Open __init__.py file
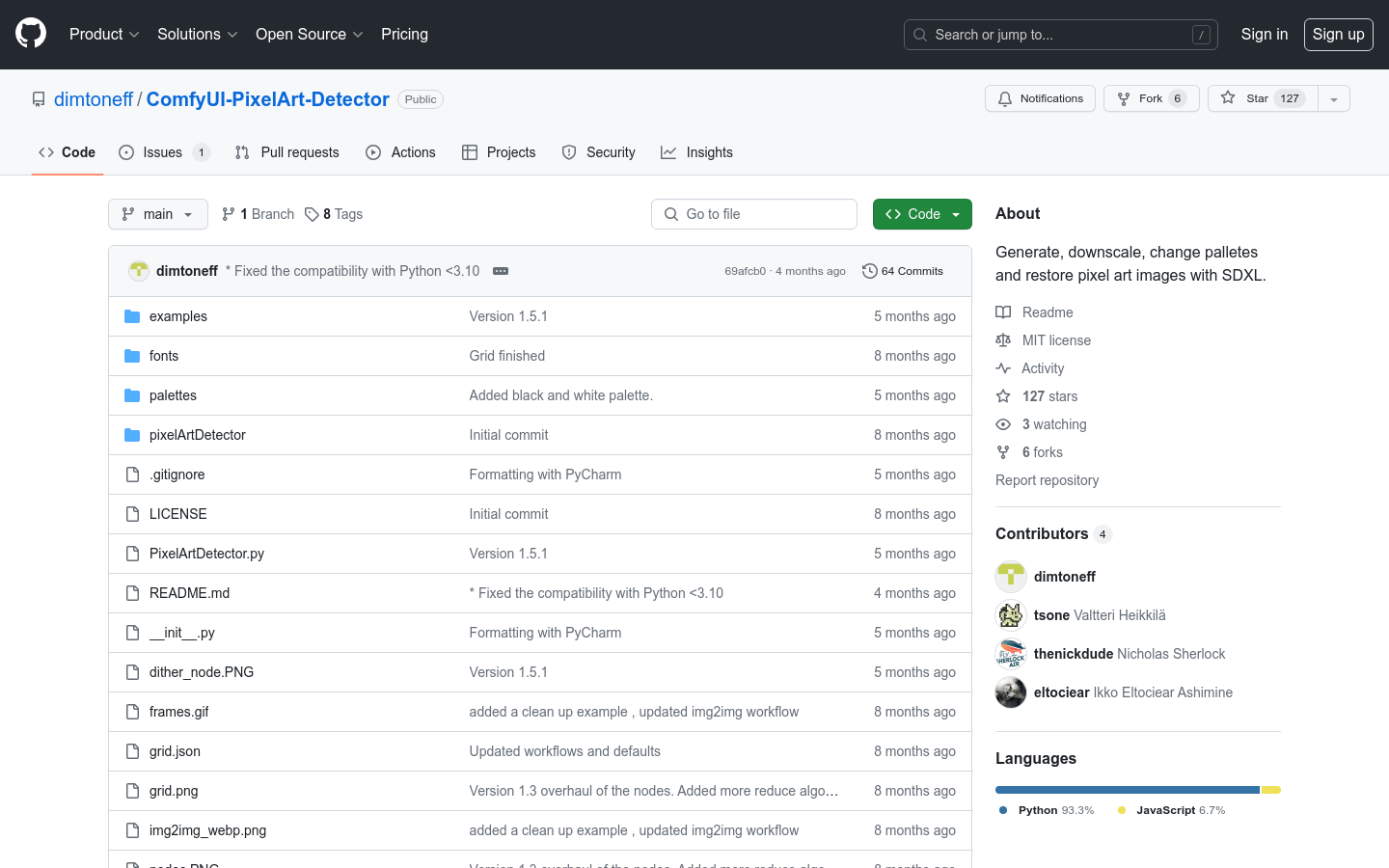The image size is (1389, 868). (x=182, y=633)
